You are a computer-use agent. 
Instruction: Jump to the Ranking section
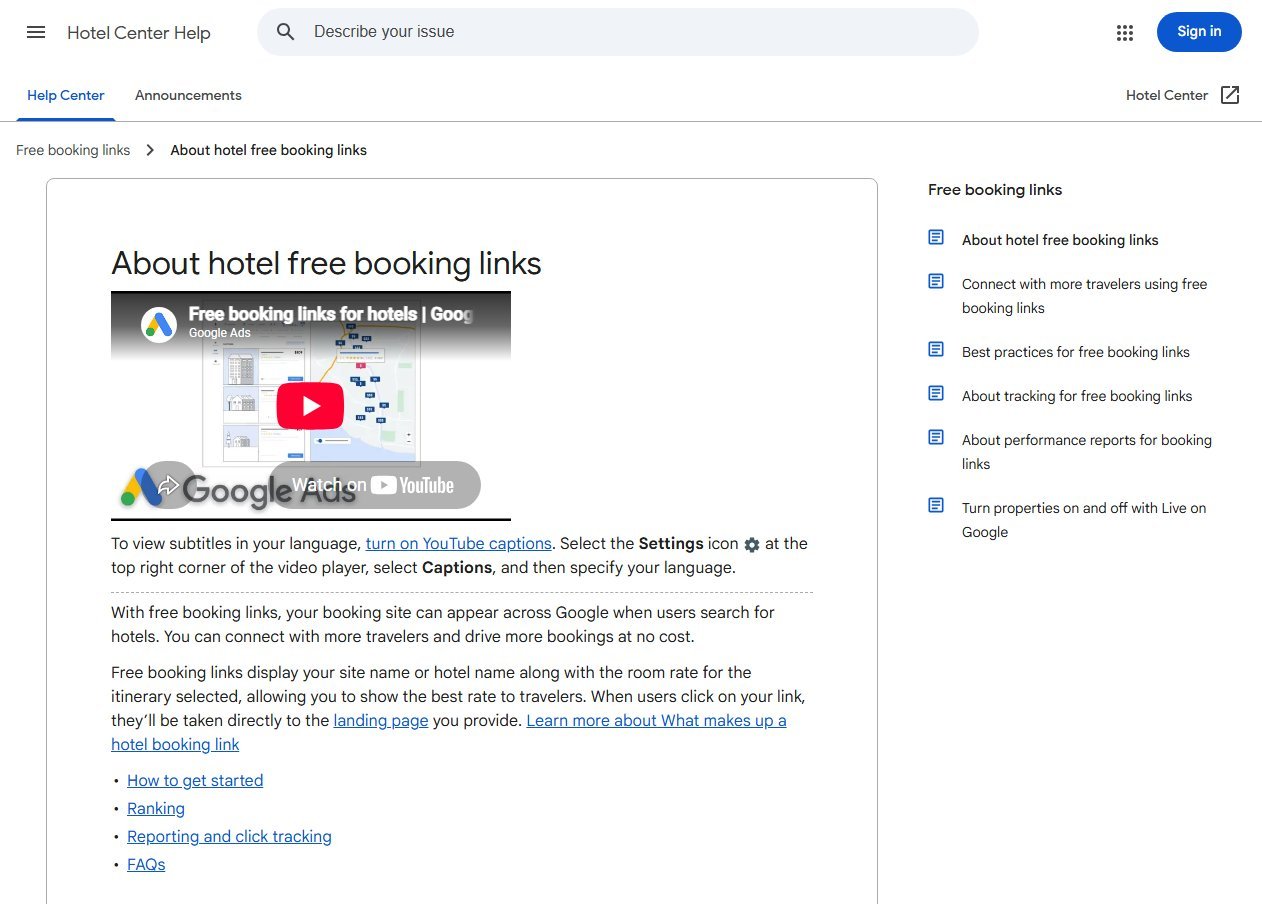(x=156, y=809)
